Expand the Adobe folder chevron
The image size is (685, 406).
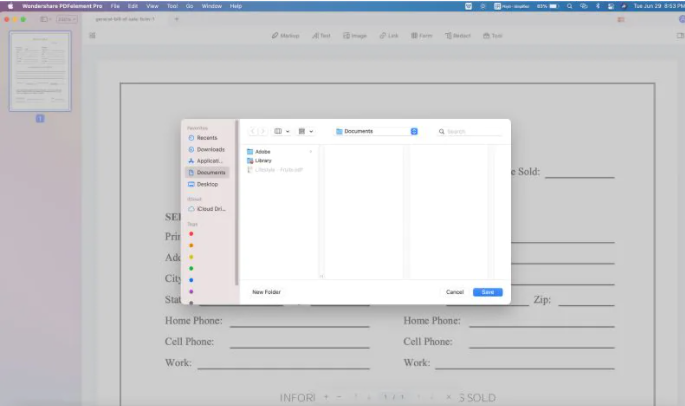pos(311,152)
